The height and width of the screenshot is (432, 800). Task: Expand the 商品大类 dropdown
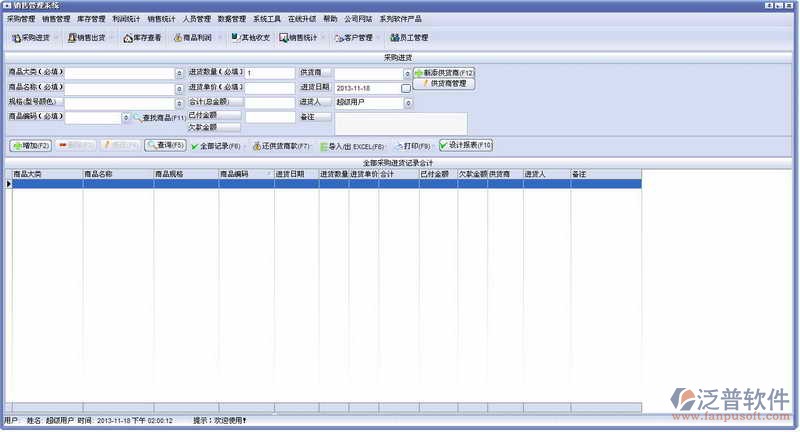[x=180, y=73]
